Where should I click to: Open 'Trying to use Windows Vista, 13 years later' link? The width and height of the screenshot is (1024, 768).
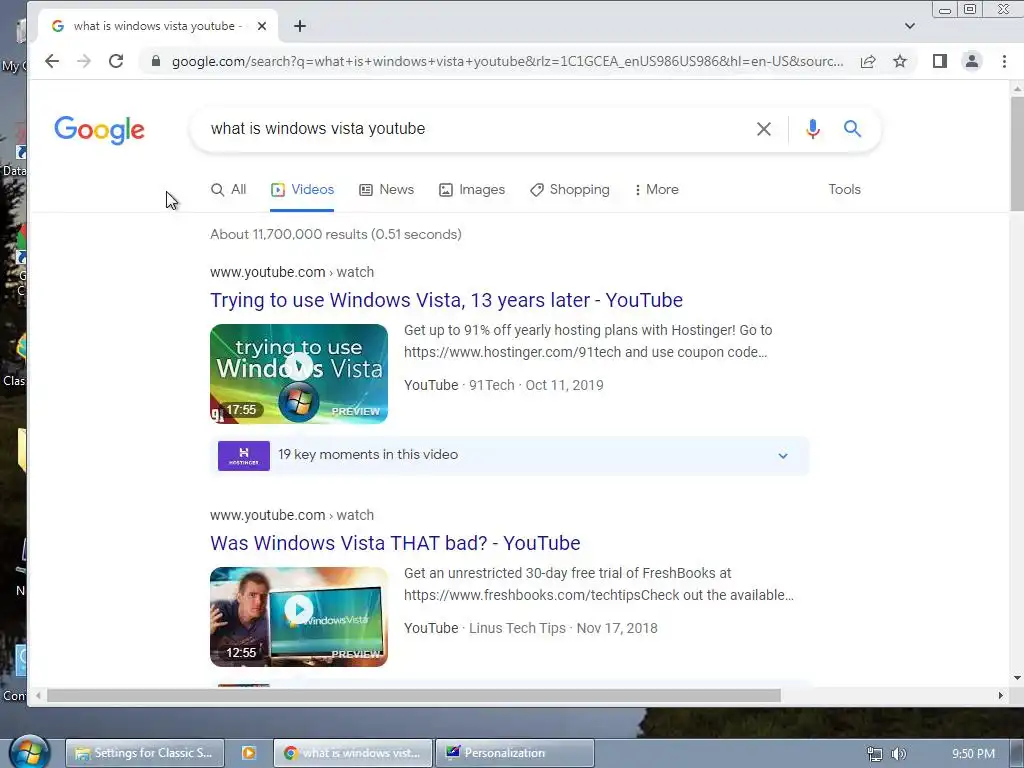pos(446,300)
